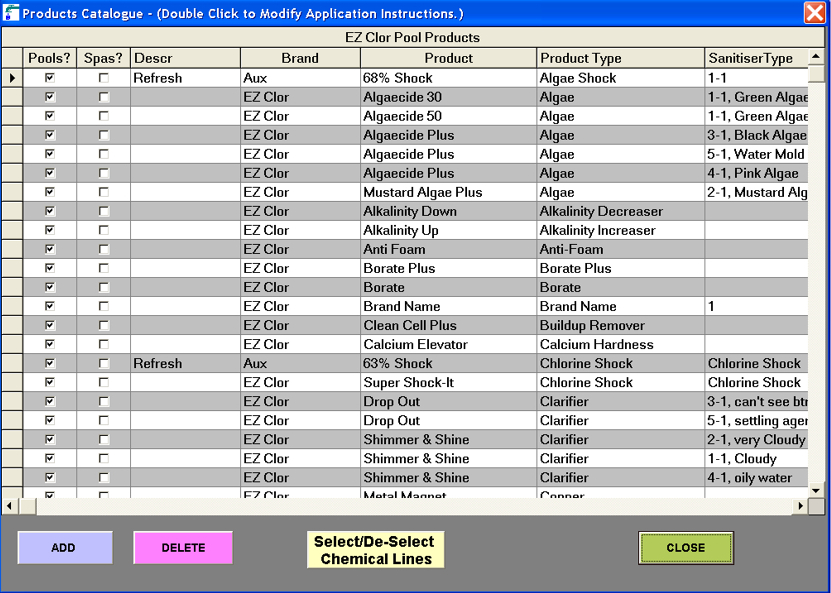Click the horizontal scrollbar right arrow
This screenshot has height=593, width=831.
tap(800, 506)
